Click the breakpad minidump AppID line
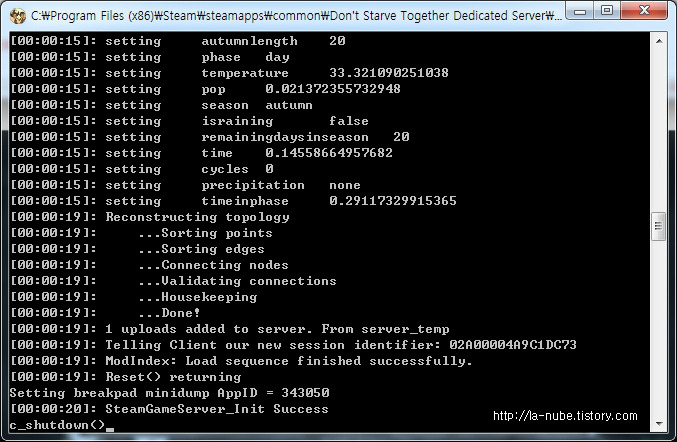 pyautogui.click(x=170, y=393)
